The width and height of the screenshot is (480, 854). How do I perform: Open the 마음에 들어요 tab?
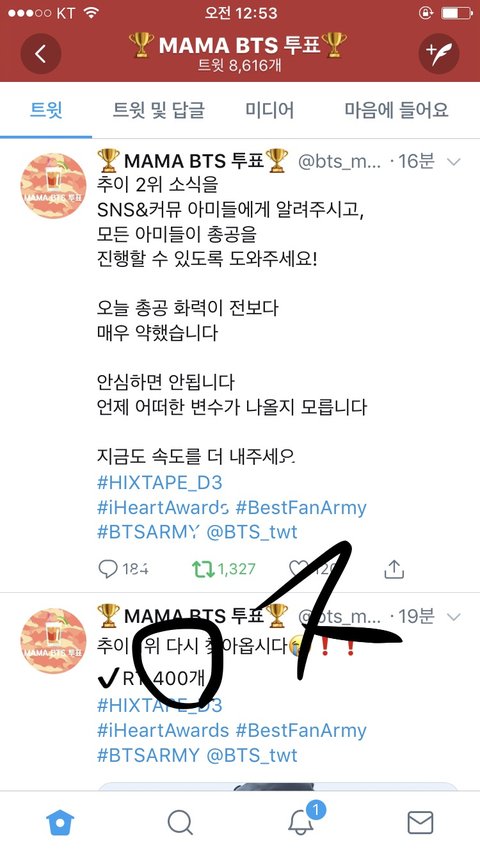tap(396, 111)
